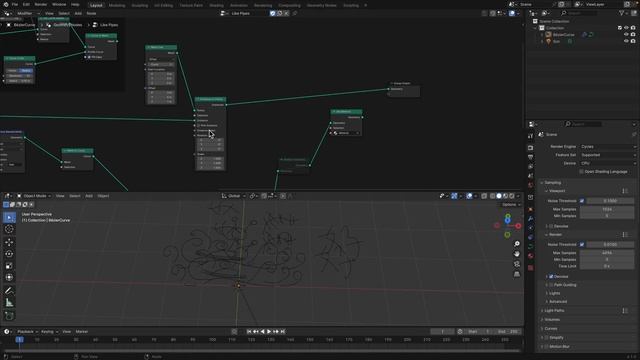640x360 pixels.
Task: Open the Object Mode dropdown
Action: (34, 196)
